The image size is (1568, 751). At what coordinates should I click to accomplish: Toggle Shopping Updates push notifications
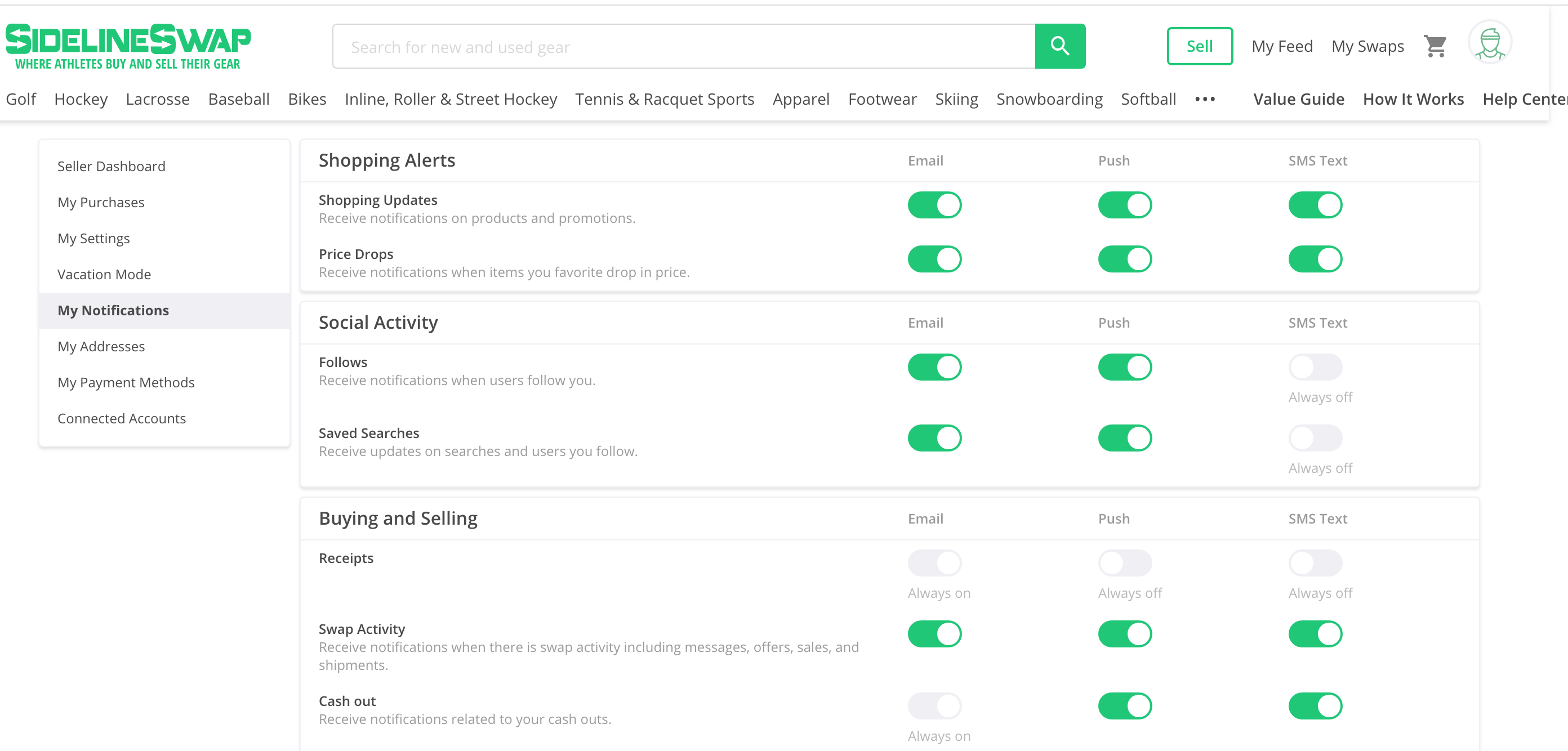pyautogui.click(x=1125, y=205)
